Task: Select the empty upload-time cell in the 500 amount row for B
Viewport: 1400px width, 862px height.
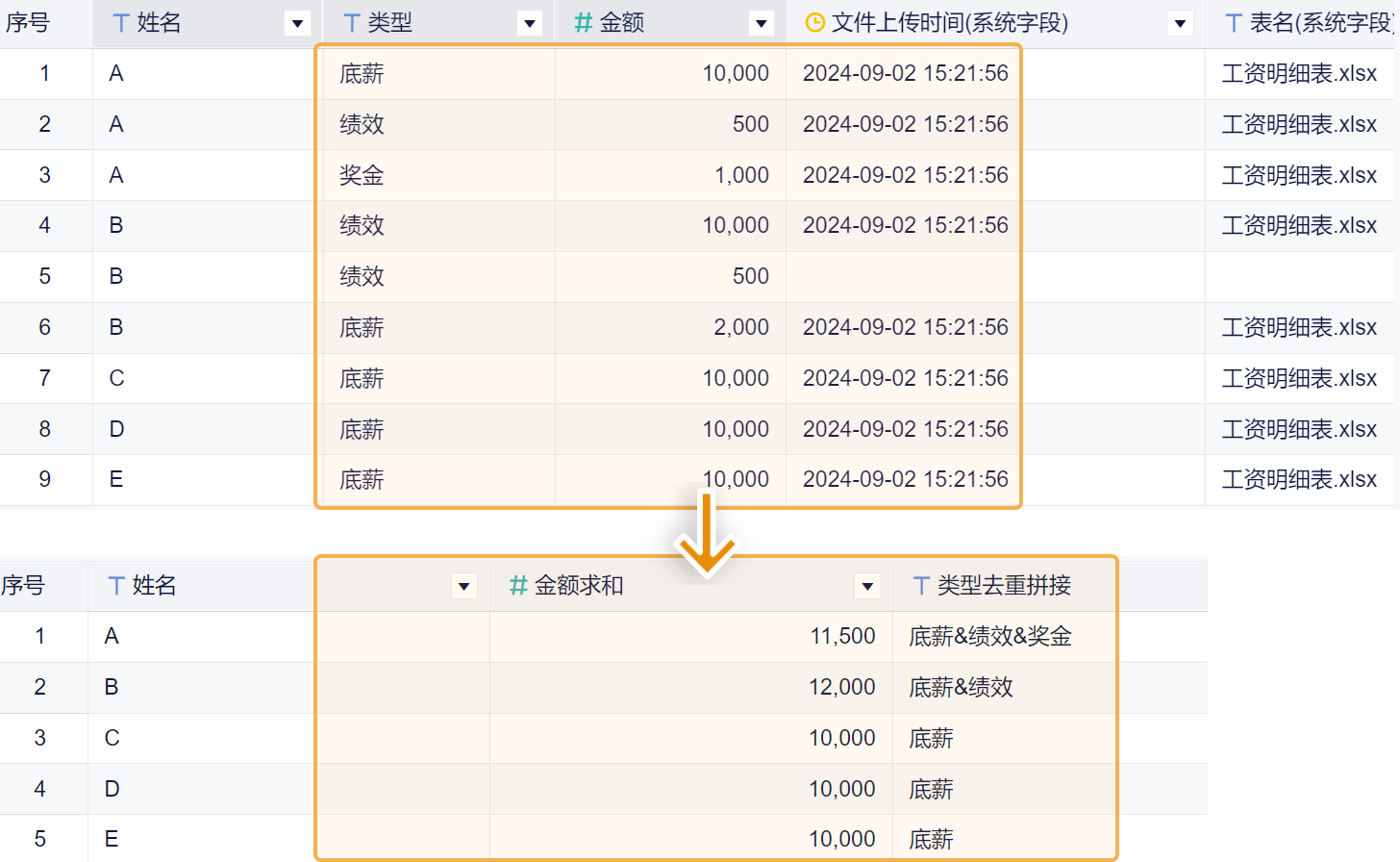Action: [x=995, y=276]
